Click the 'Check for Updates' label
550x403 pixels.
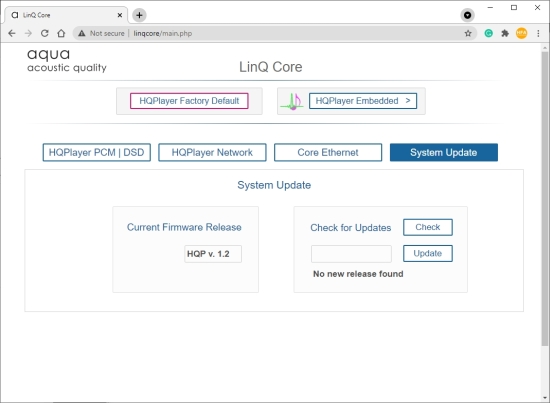(351, 228)
